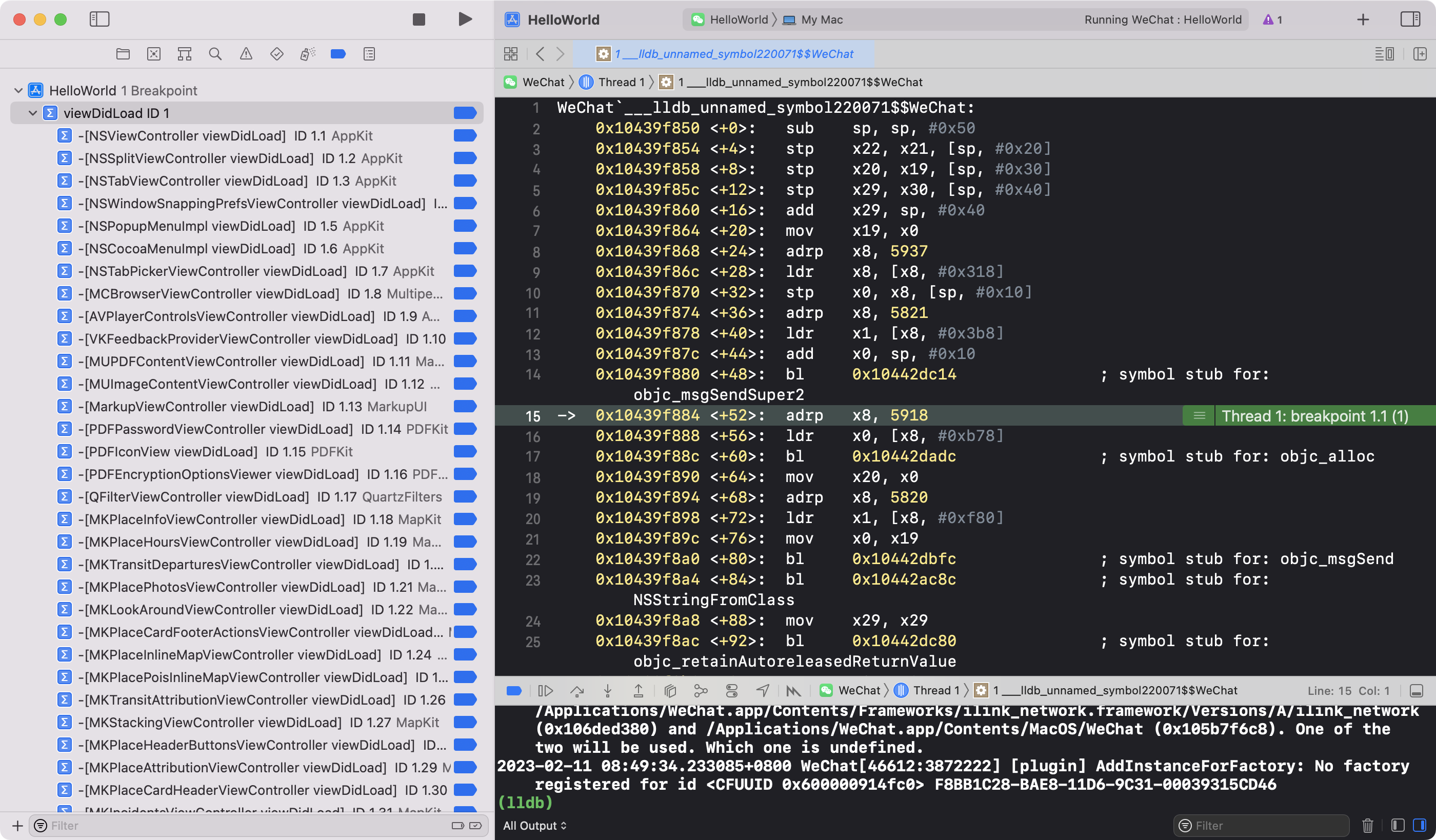Show the warning issue indicator
Viewport: 1436px width, 840px height.
coord(1272,19)
